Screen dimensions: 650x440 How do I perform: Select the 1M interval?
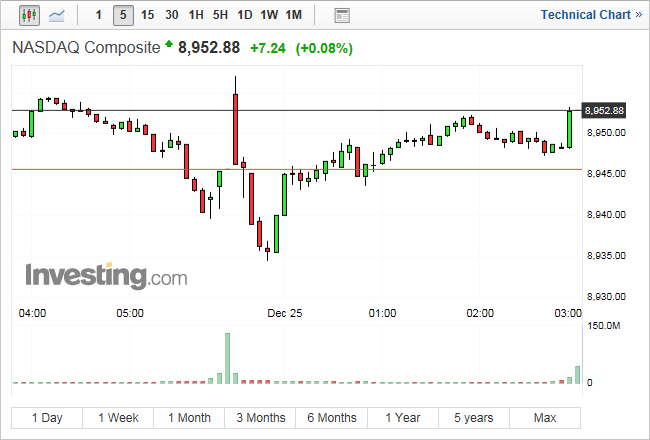293,15
